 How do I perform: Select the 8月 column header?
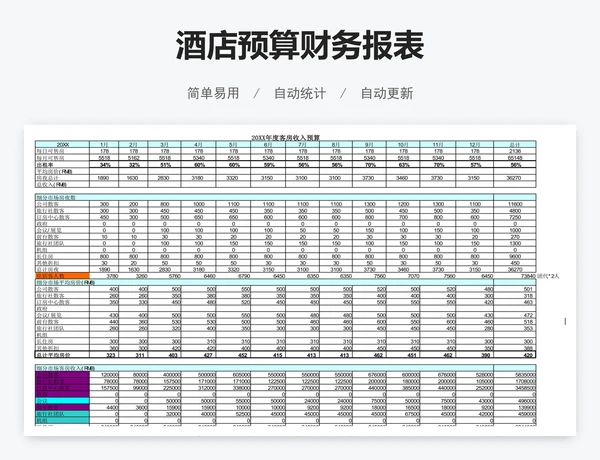[336, 145]
